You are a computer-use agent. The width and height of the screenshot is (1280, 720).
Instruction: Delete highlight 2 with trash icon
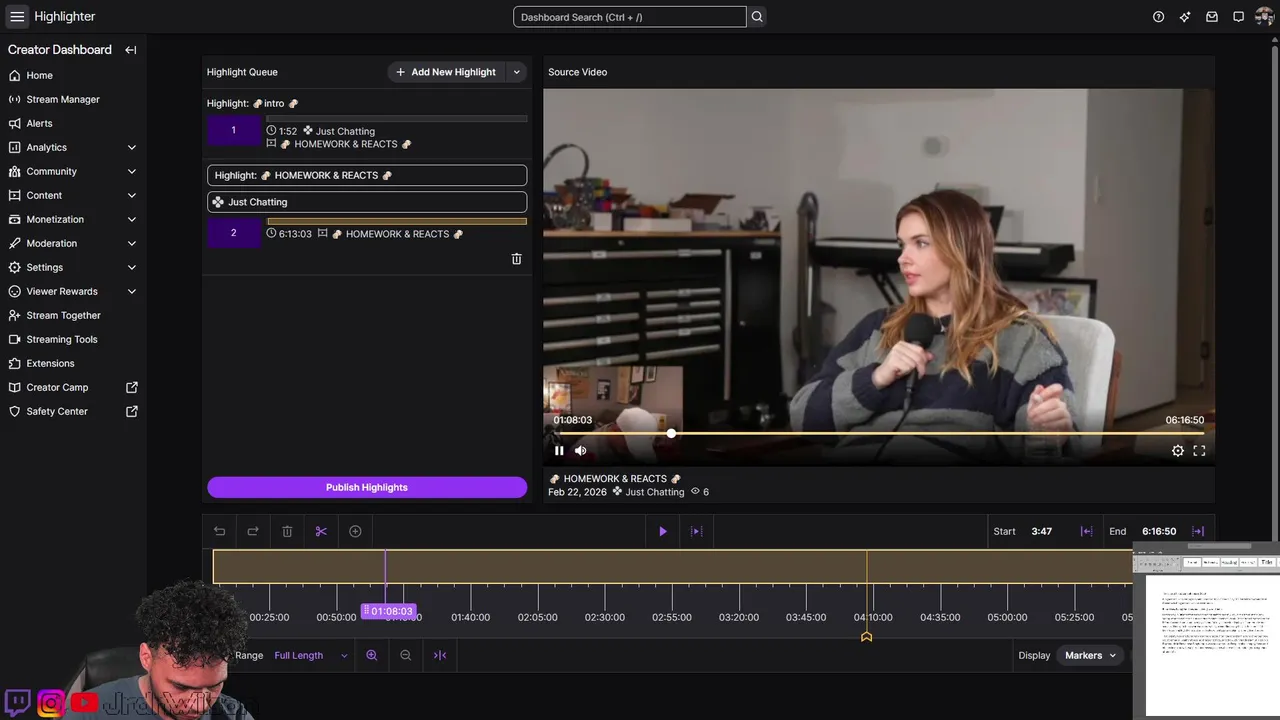517,259
